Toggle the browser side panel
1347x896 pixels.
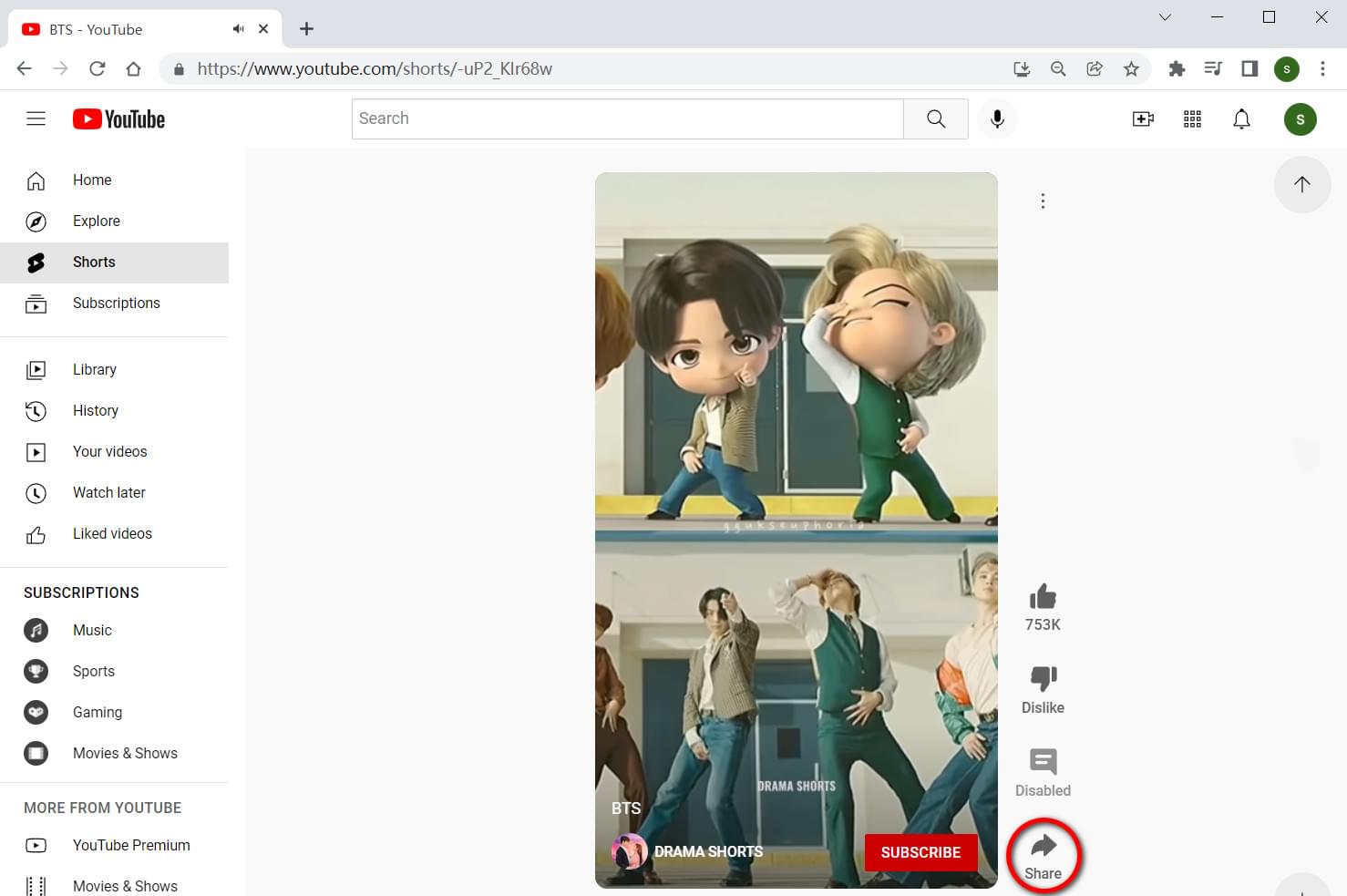1249,68
